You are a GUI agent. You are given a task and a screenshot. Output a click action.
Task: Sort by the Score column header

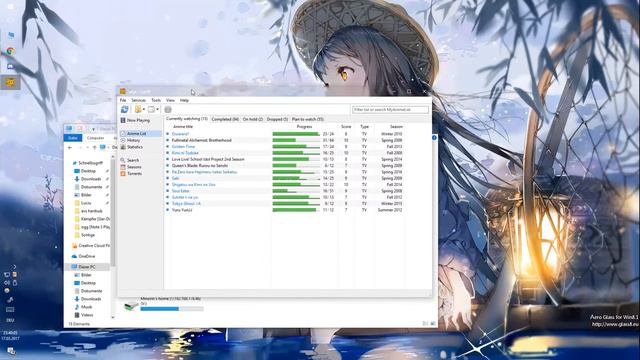[x=346, y=127]
